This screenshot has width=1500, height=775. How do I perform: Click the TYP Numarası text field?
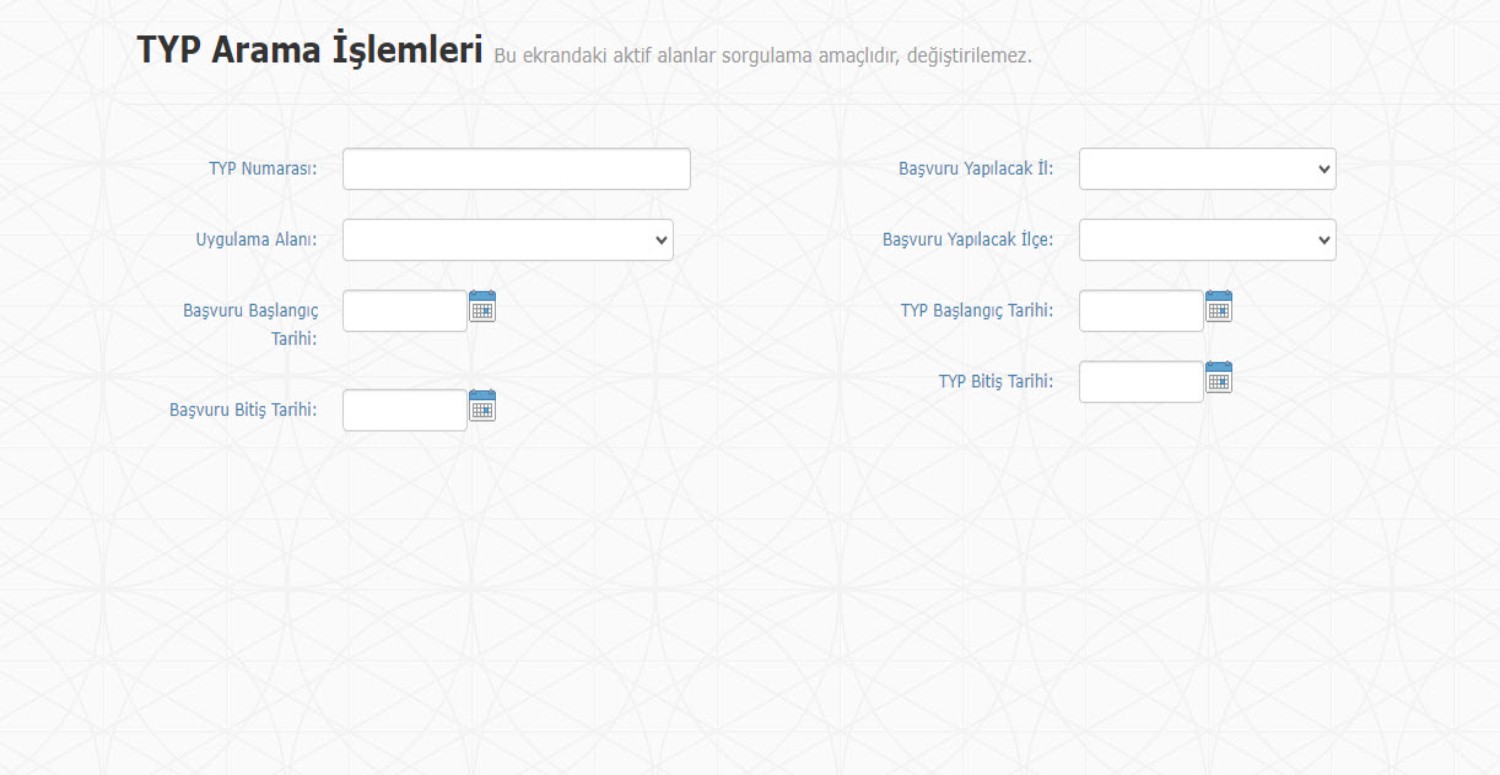(516, 169)
